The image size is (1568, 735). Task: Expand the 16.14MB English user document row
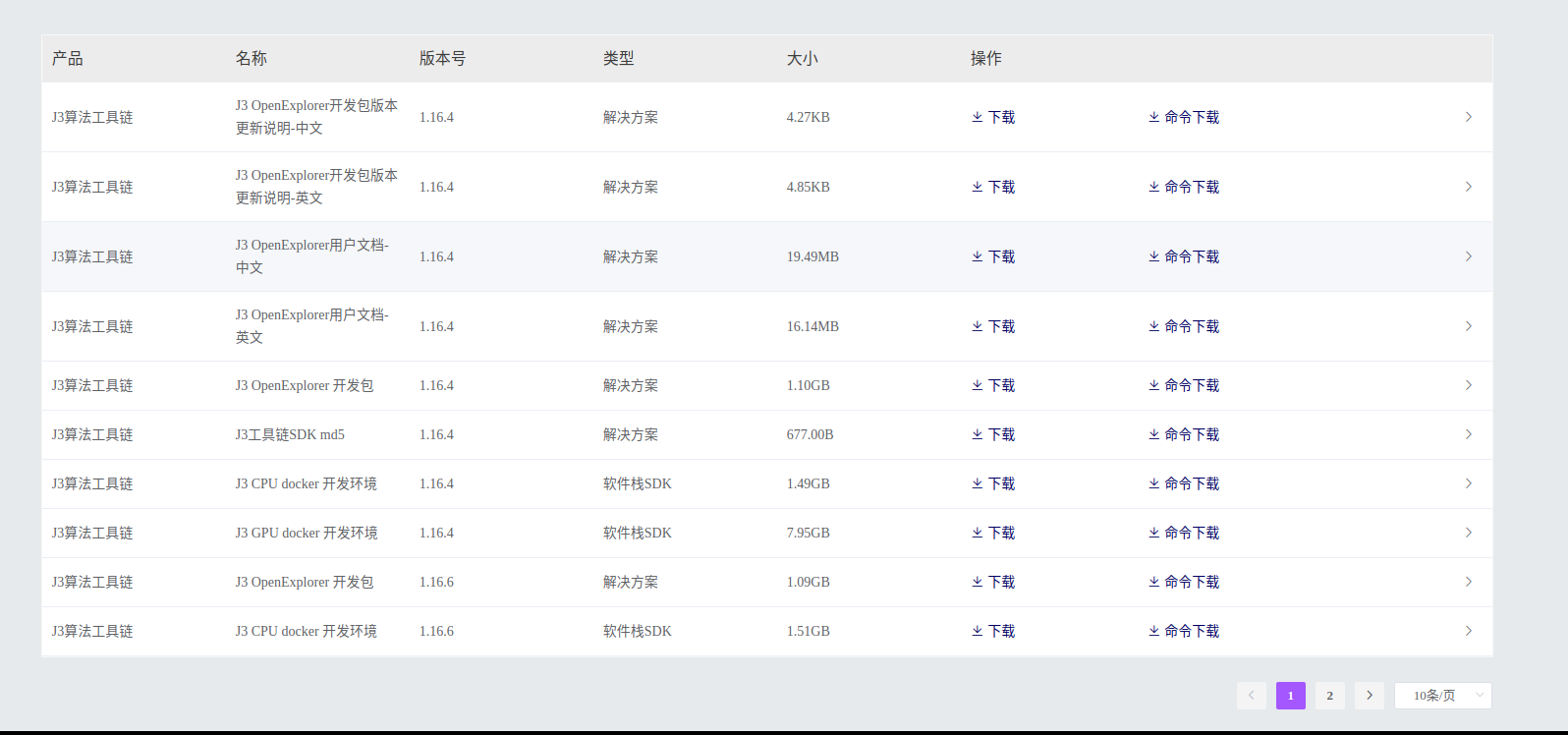tap(1468, 326)
